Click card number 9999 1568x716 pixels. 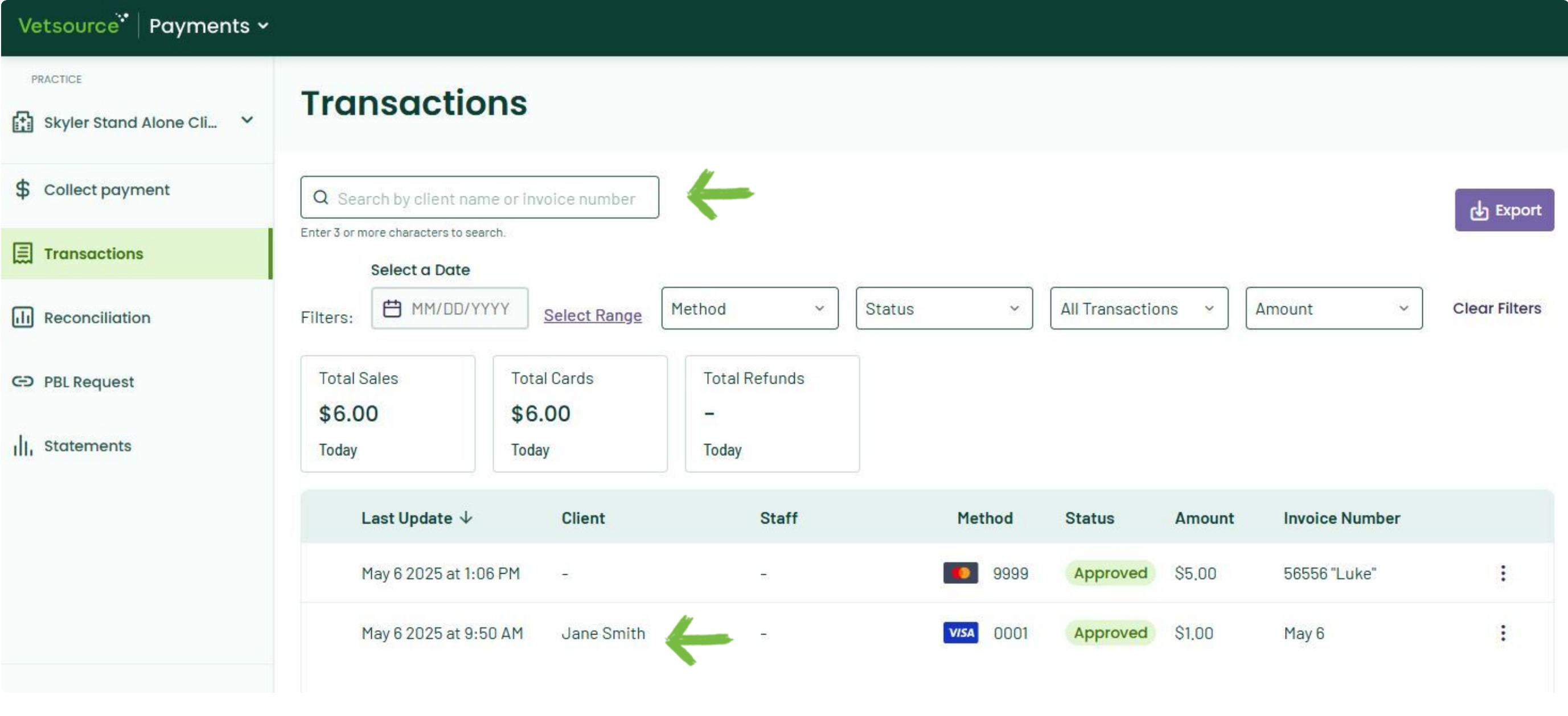tap(1011, 573)
